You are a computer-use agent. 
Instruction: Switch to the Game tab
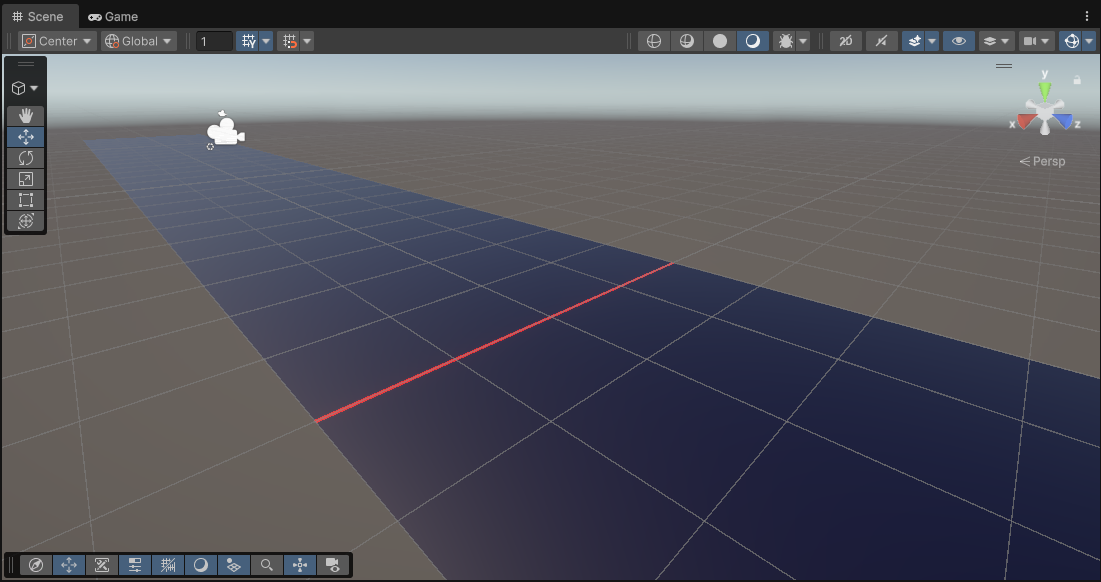(x=113, y=16)
